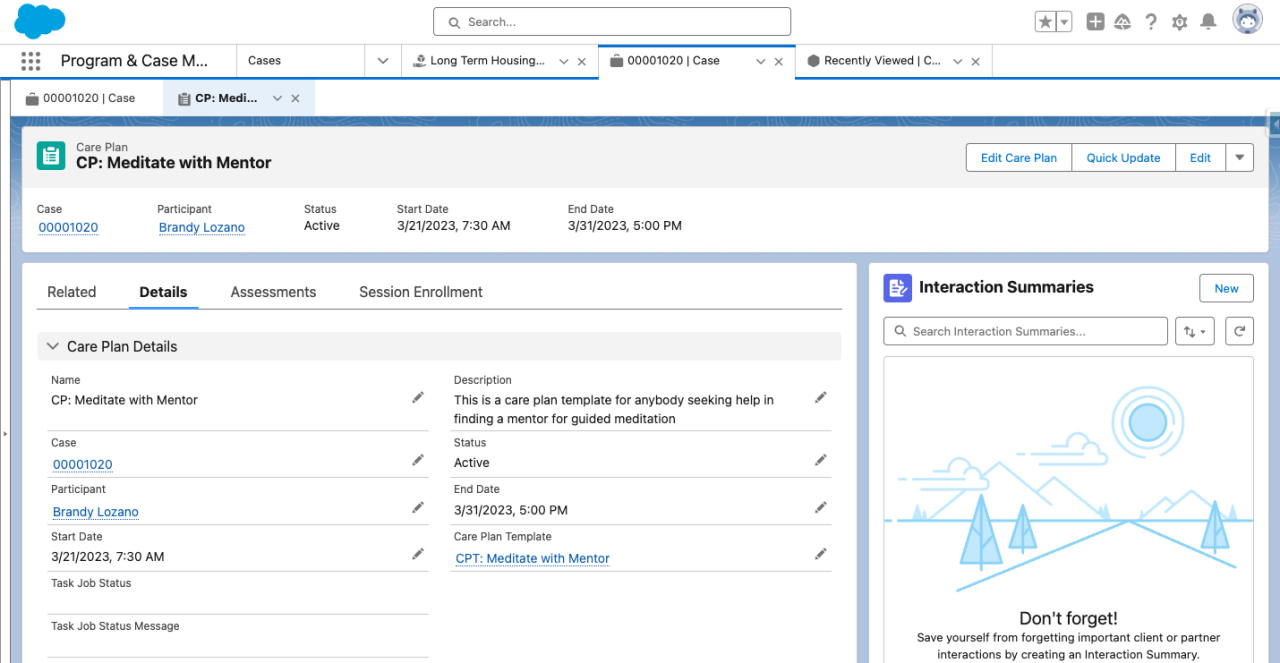Open the Setup gear icon
This screenshot has height=663, width=1280.
coord(1180,22)
